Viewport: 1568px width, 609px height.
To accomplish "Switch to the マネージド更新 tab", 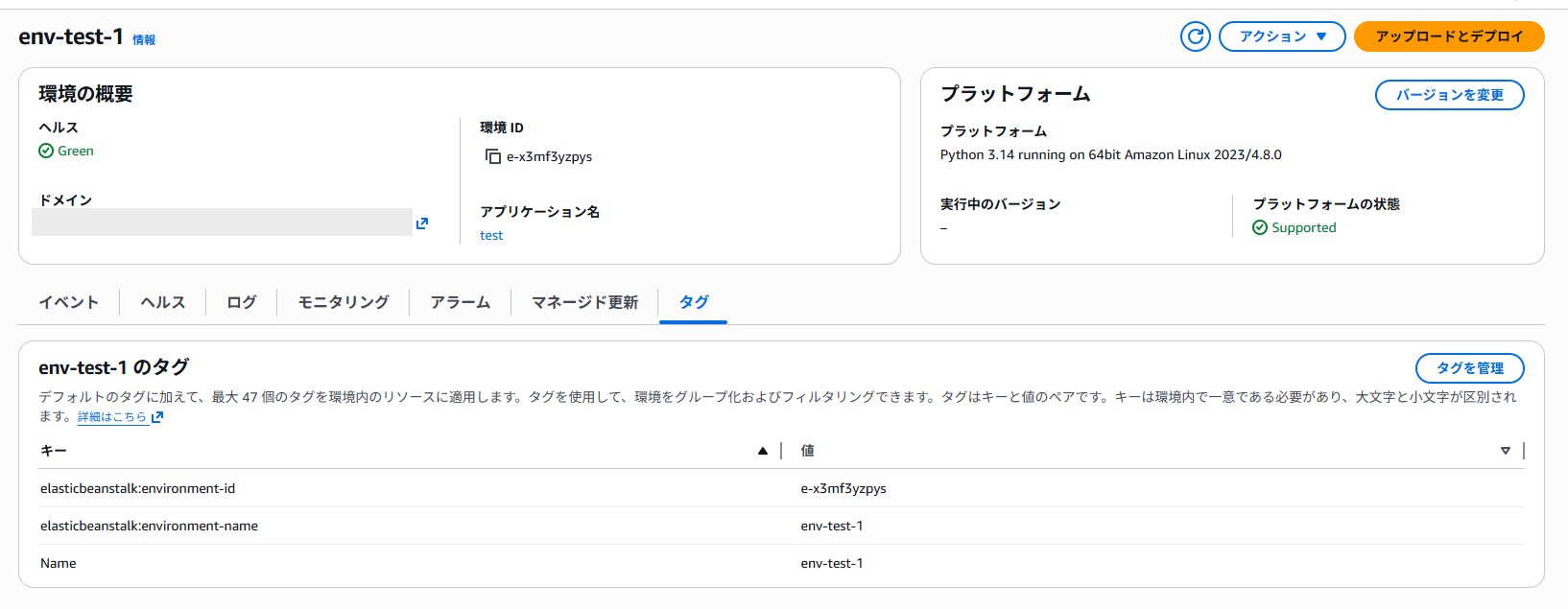I will (x=585, y=302).
